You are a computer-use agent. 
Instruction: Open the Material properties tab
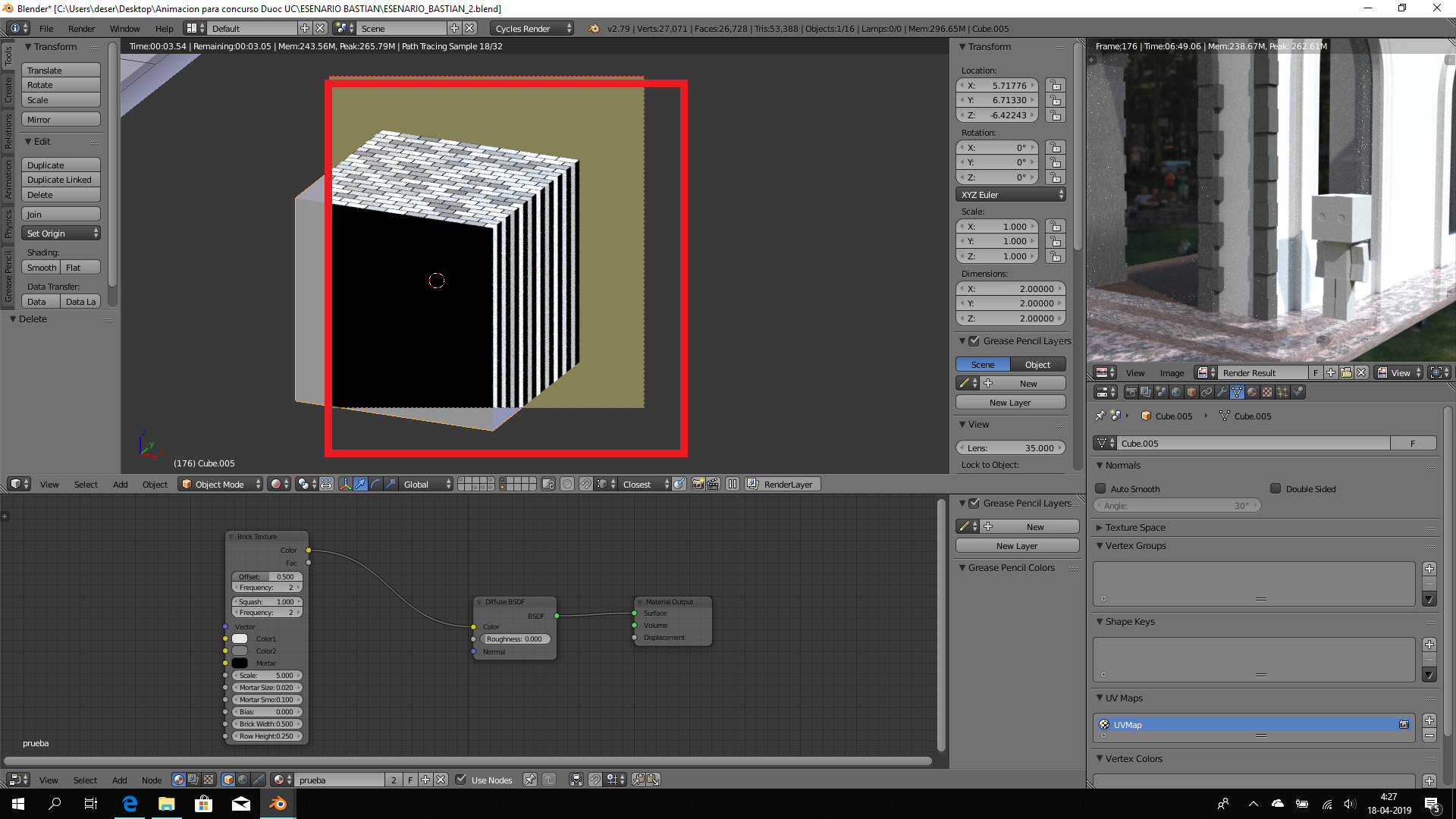[x=1252, y=392]
